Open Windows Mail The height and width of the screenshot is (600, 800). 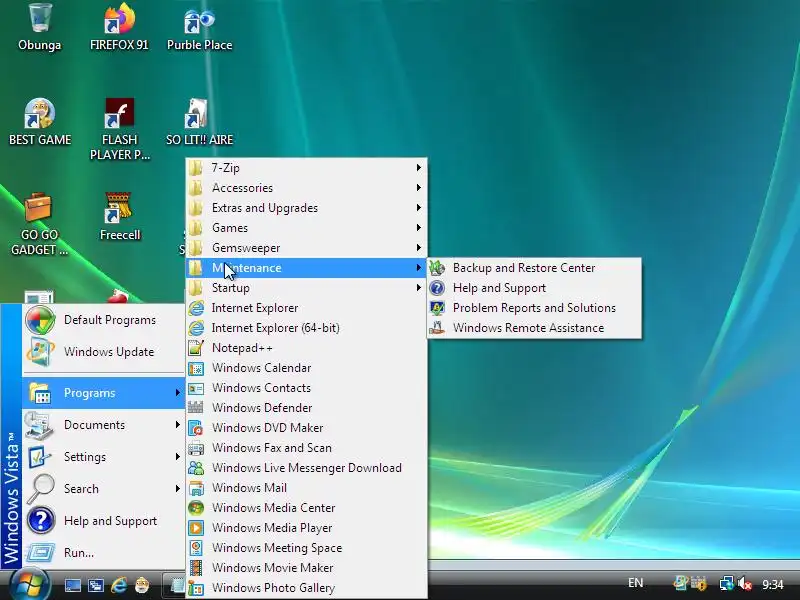click(306, 488)
